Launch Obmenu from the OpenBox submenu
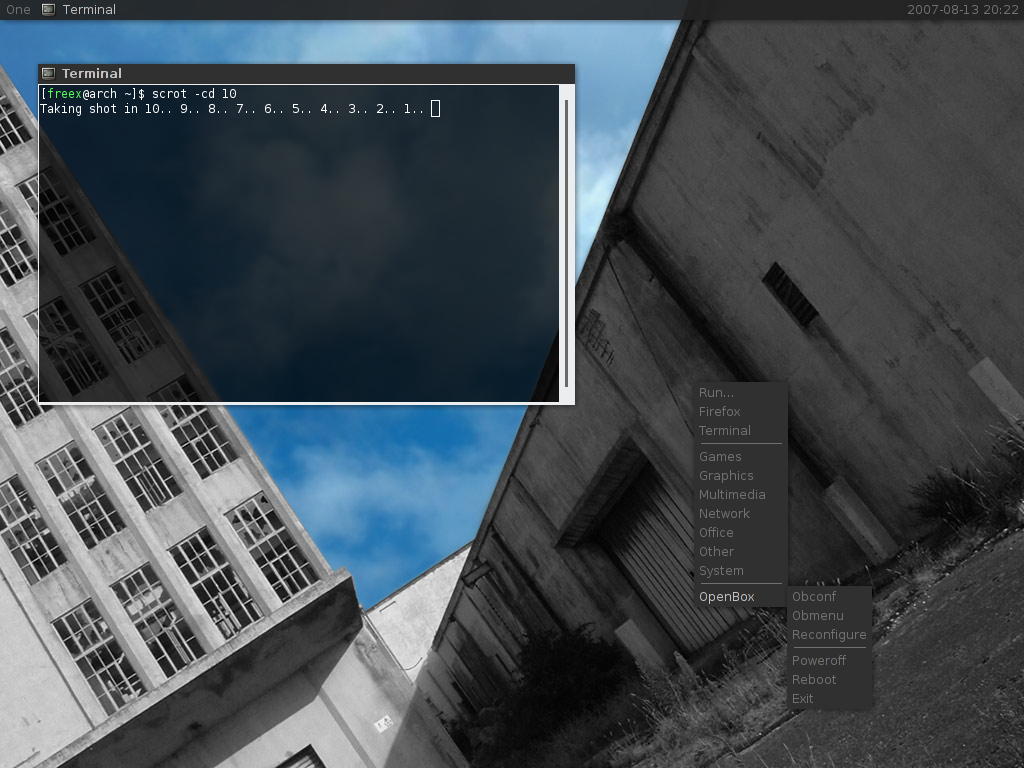Screen dimensions: 1024x768 pos(829,615)
